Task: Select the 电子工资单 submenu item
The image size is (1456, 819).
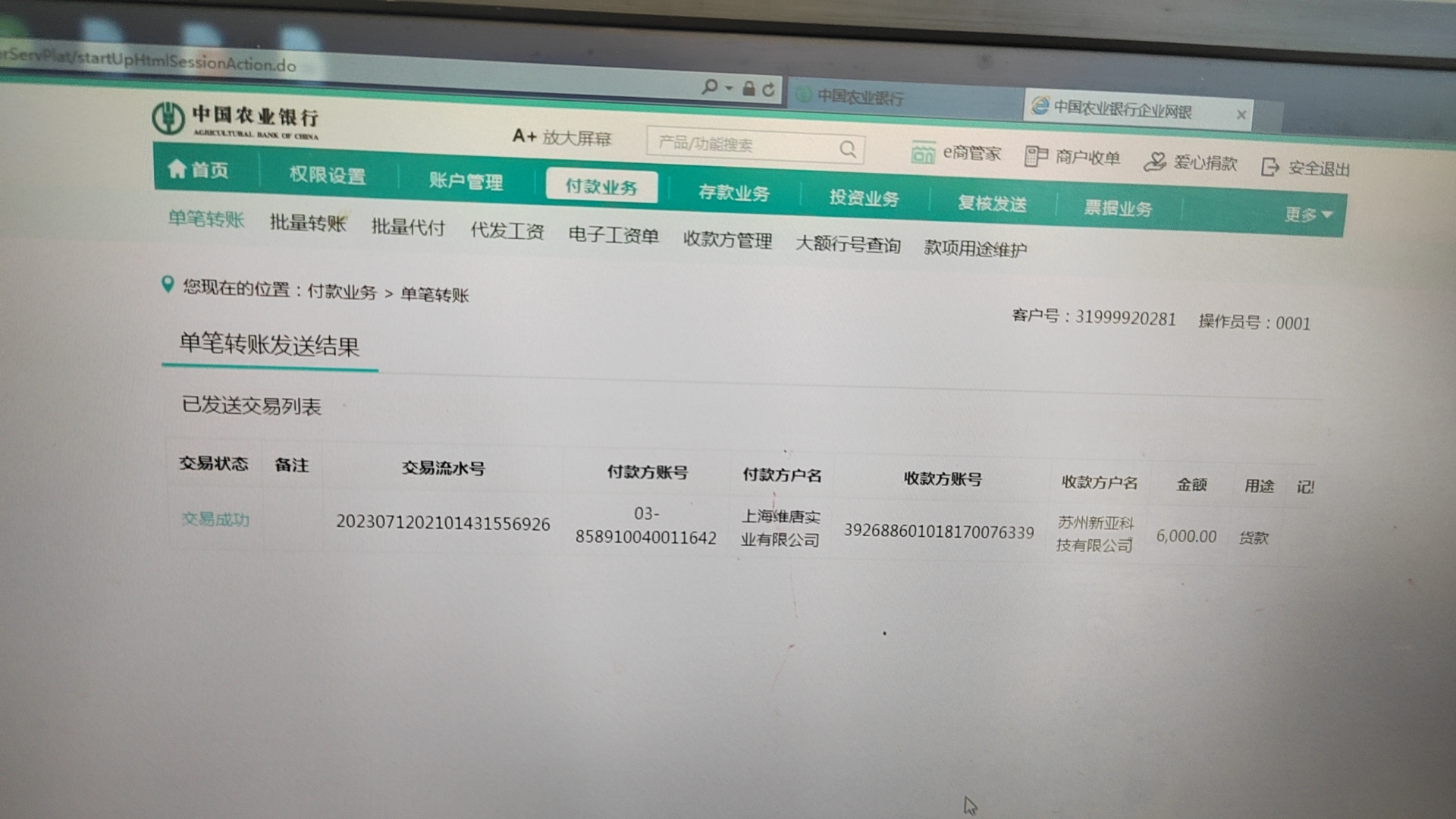Action: click(x=613, y=235)
